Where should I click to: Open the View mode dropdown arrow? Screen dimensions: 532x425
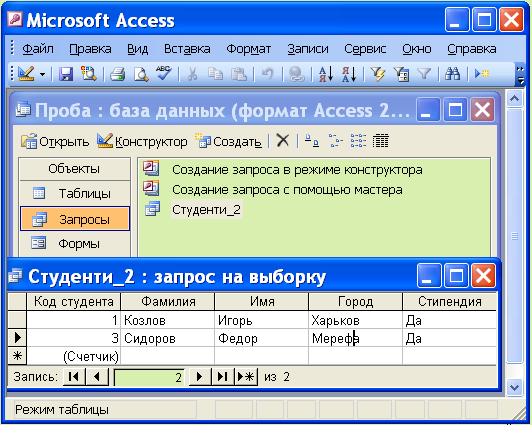(42, 74)
